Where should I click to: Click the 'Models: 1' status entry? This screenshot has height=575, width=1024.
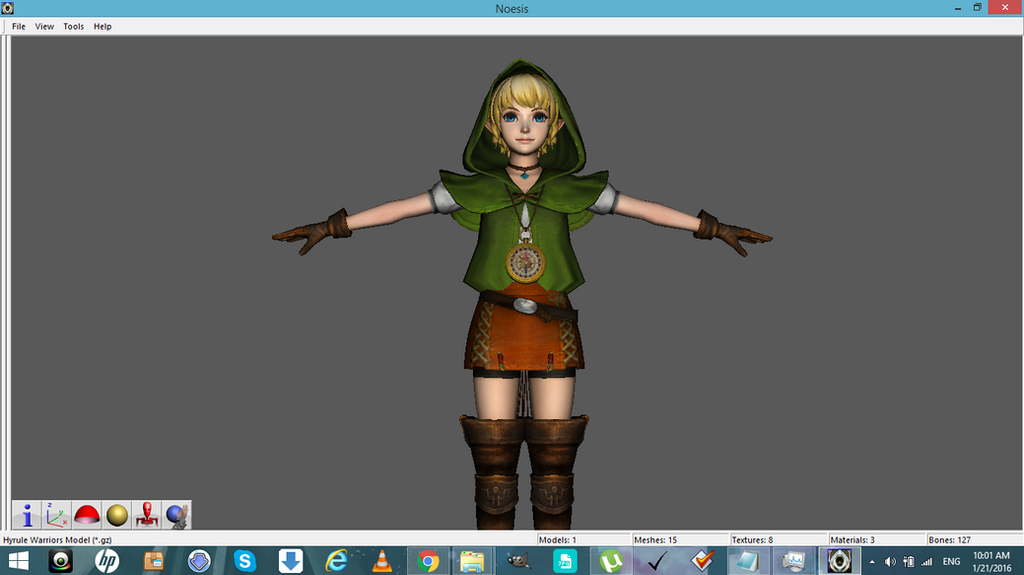click(x=557, y=540)
